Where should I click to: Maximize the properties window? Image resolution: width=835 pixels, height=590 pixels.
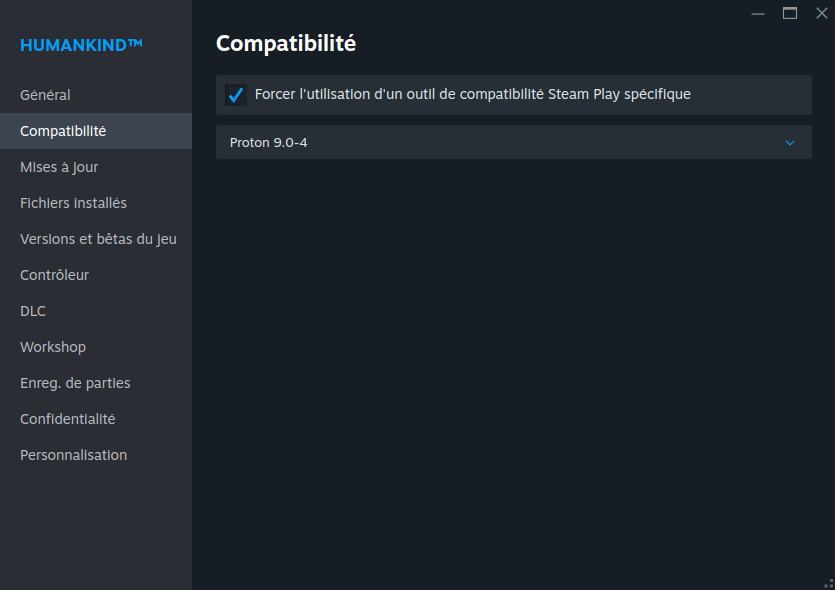point(790,13)
